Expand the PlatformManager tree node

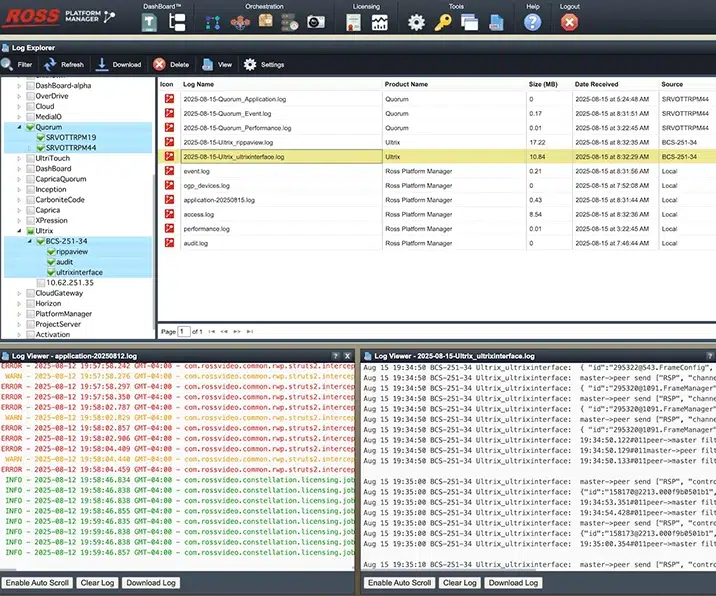click(x=19, y=314)
